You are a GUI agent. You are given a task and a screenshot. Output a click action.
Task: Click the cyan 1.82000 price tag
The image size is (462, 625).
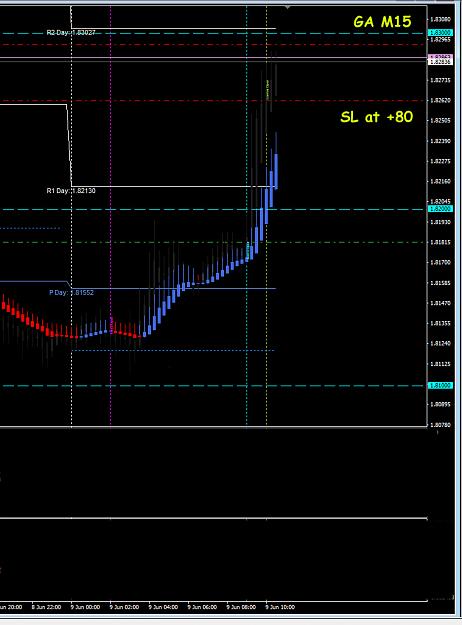440,208
